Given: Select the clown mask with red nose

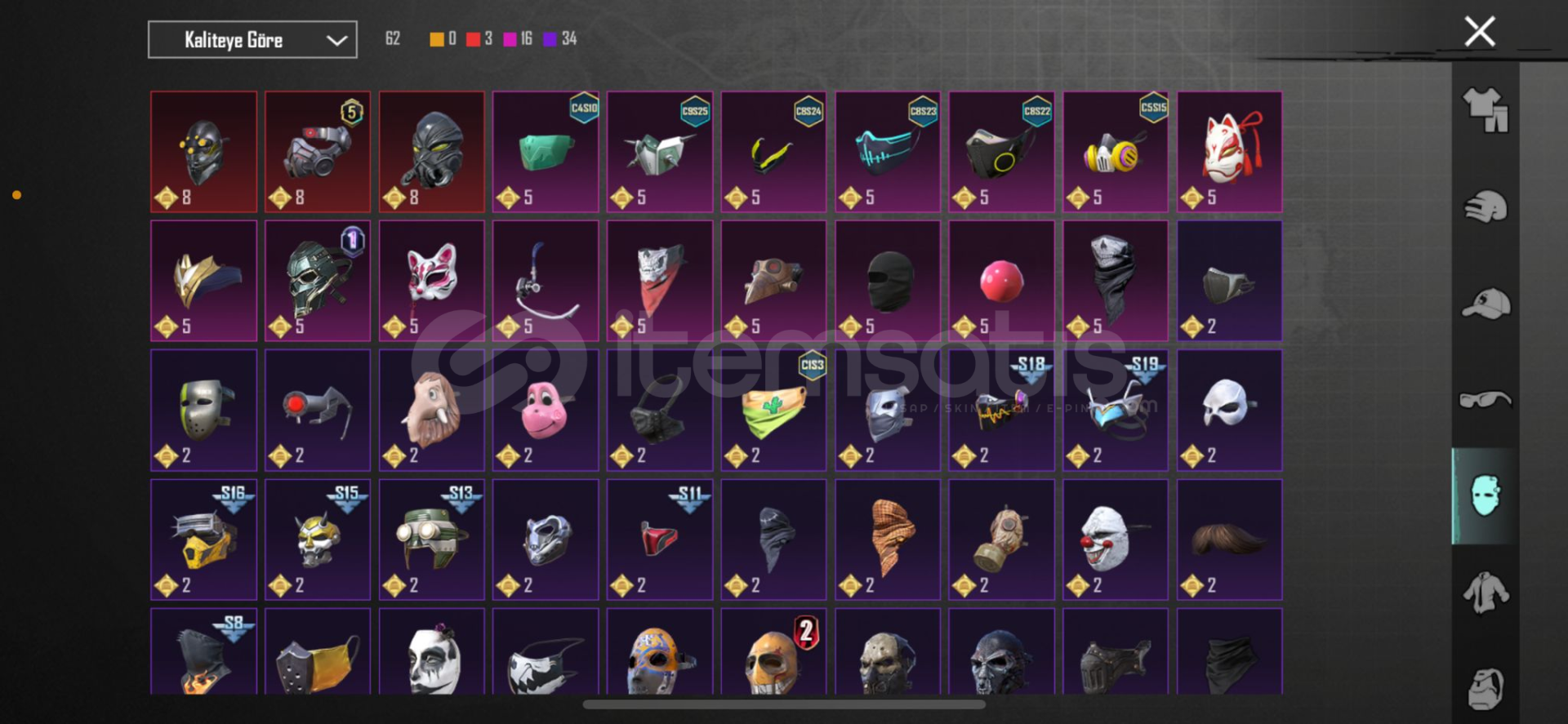Looking at the screenshot, I should click(1115, 540).
